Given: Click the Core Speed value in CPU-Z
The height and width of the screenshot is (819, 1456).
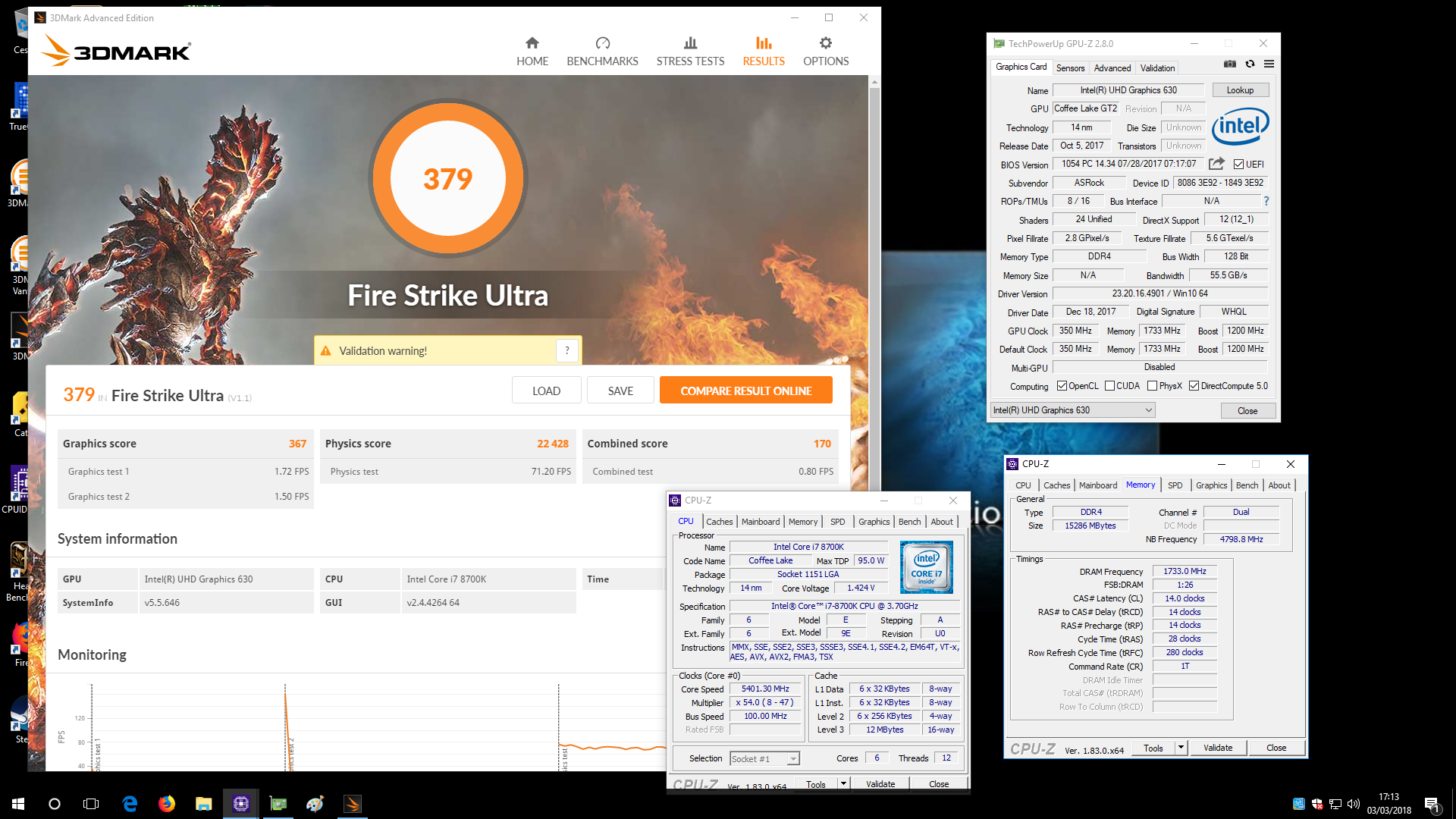Looking at the screenshot, I should tap(765, 689).
